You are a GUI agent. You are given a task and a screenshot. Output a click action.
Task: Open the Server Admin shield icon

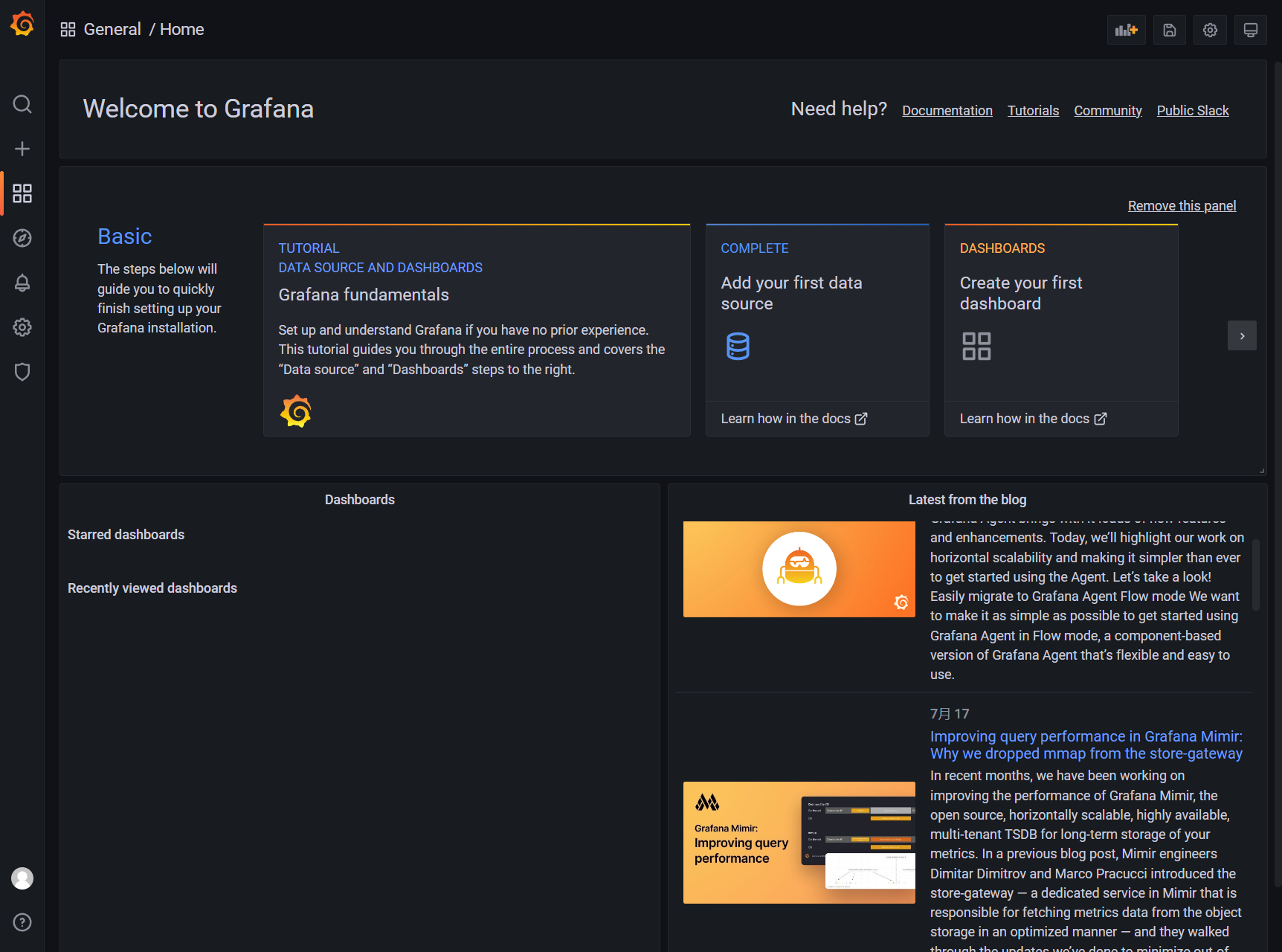click(x=22, y=372)
